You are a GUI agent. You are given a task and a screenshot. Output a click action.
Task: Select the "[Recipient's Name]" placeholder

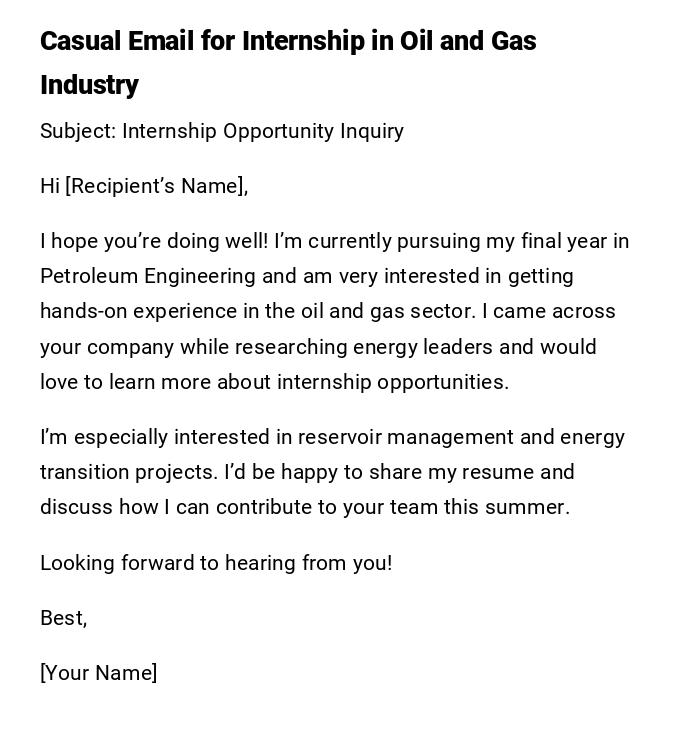pos(156,186)
